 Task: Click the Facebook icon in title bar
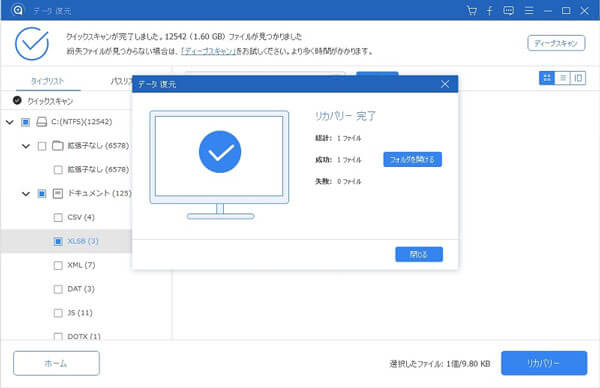click(x=489, y=10)
